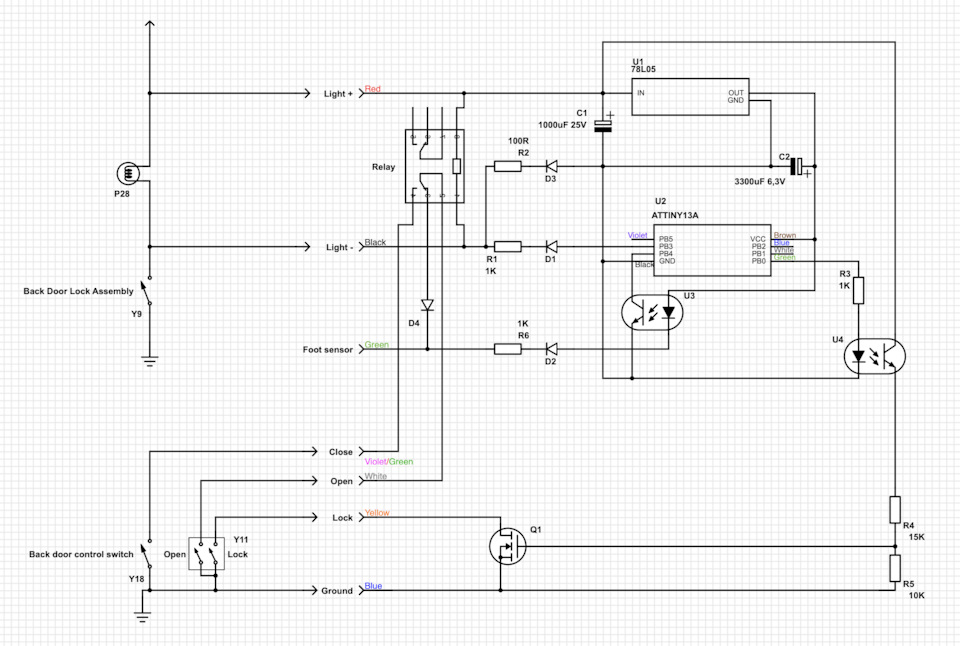960x646 pixels.
Task: Click the 'Brown' VCC wire label
Action: click(784, 235)
